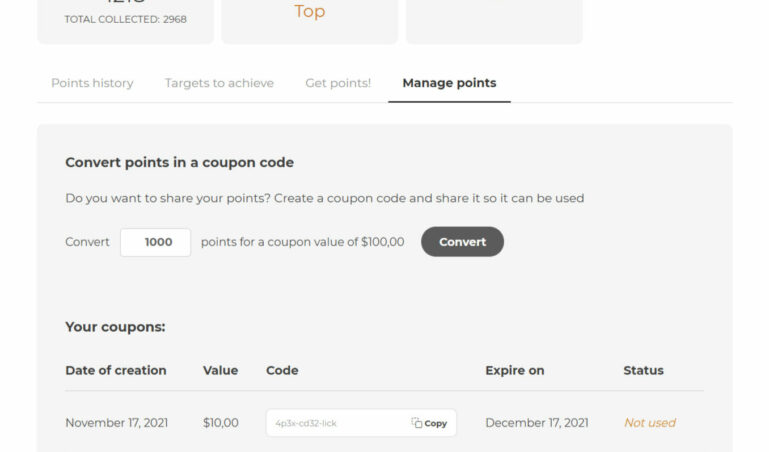The image size is (769, 452).
Task: Click the November 17, 2021 creation date
Action: coord(116,423)
